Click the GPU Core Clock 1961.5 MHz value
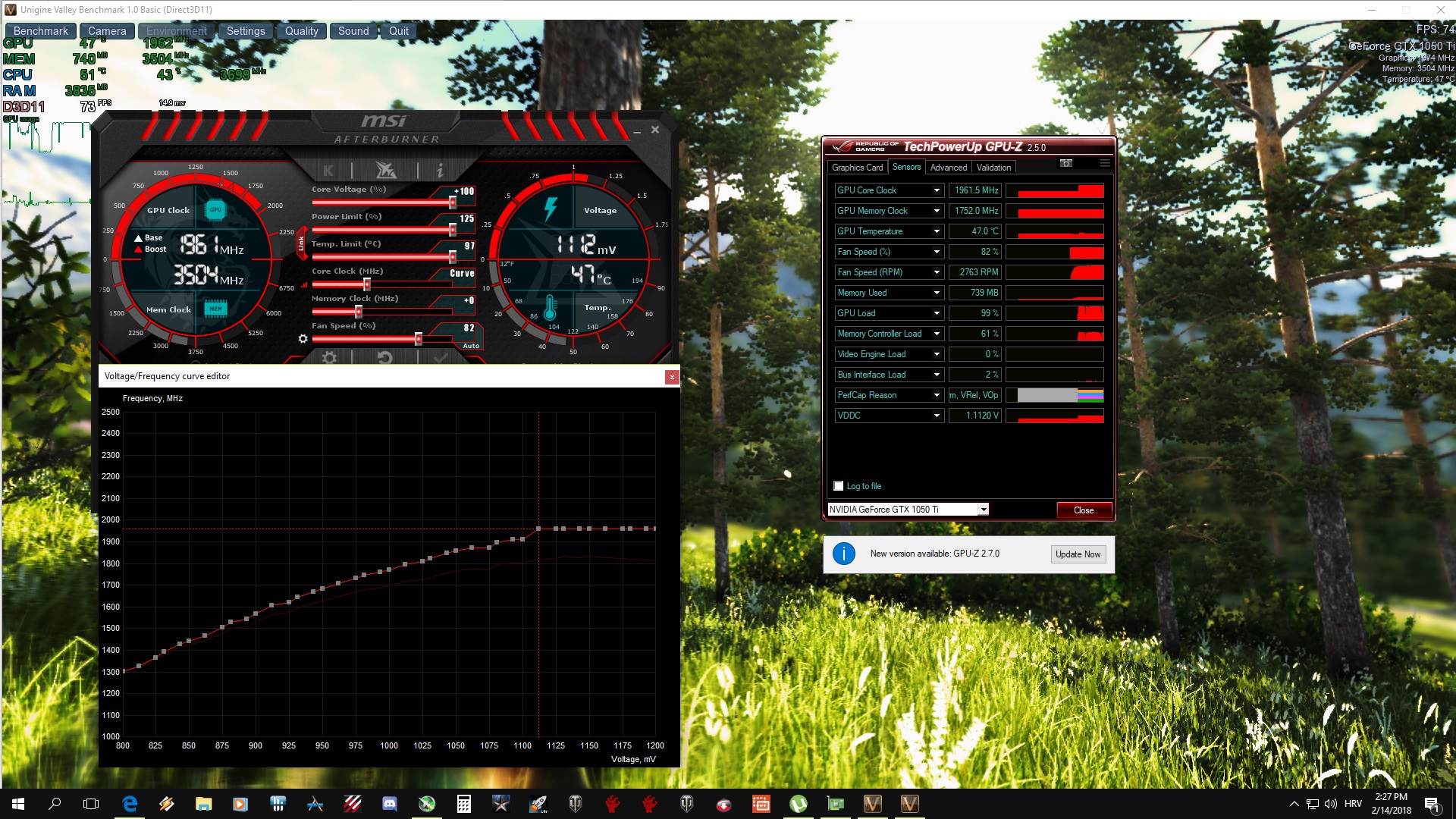This screenshot has height=819, width=1456. tap(974, 190)
